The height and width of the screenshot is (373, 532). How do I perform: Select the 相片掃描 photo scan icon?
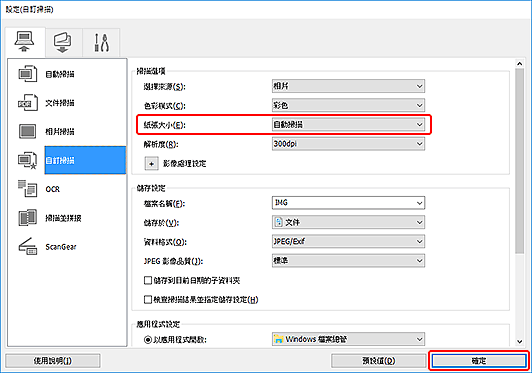click(x=27, y=131)
